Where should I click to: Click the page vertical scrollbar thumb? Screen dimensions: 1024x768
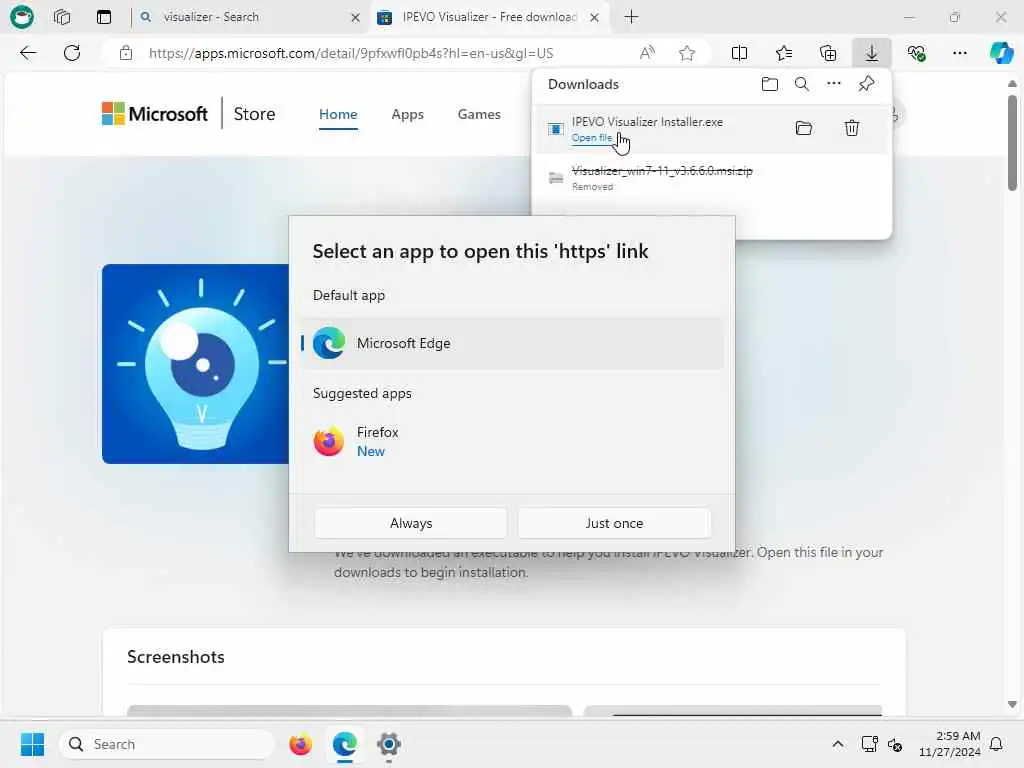pyautogui.click(x=1012, y=142)
